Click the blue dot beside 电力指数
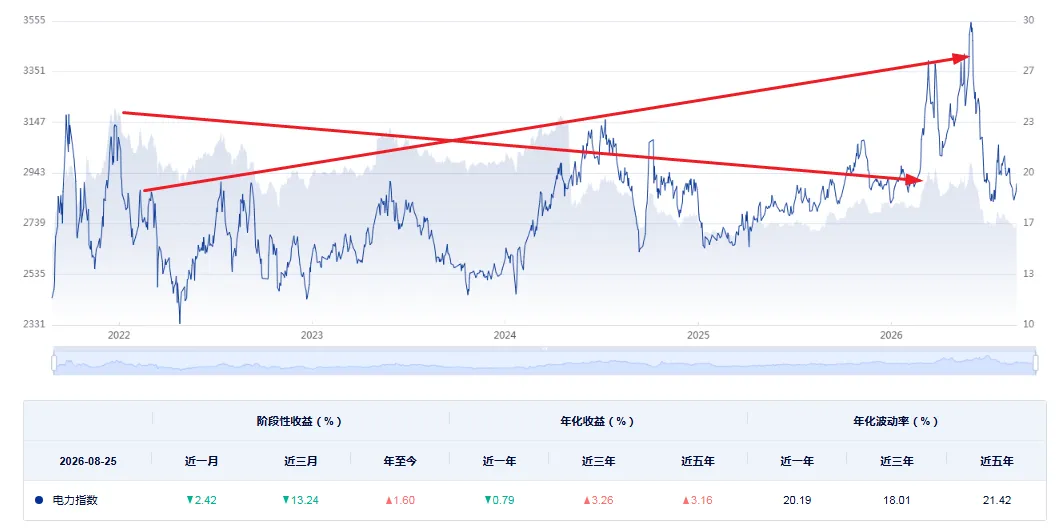 tap(39, 500)
